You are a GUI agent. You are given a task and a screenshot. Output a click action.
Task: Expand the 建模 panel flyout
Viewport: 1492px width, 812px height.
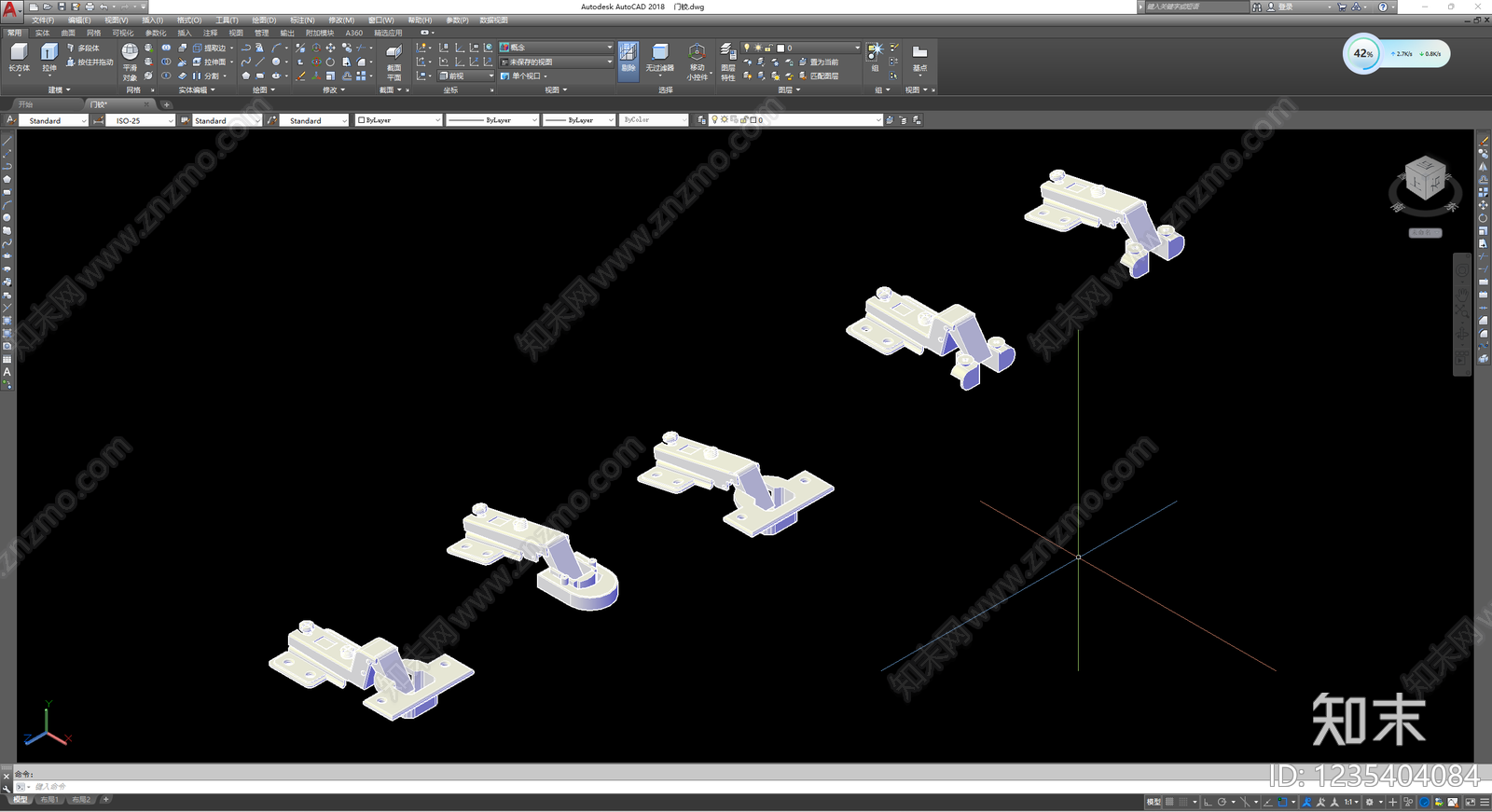(x=59, y=90)
